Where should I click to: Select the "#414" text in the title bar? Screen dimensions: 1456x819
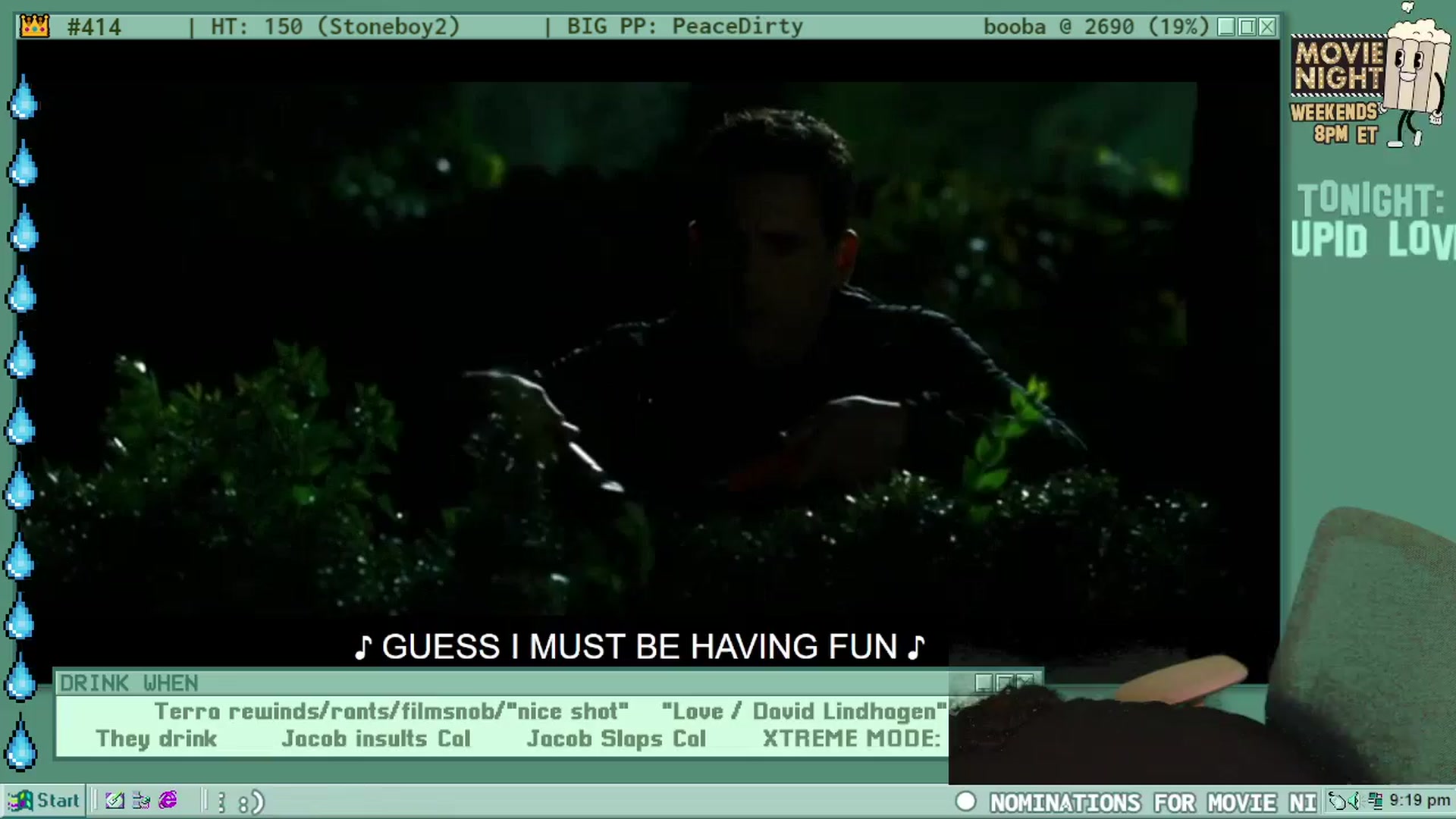tap(94, 27)
